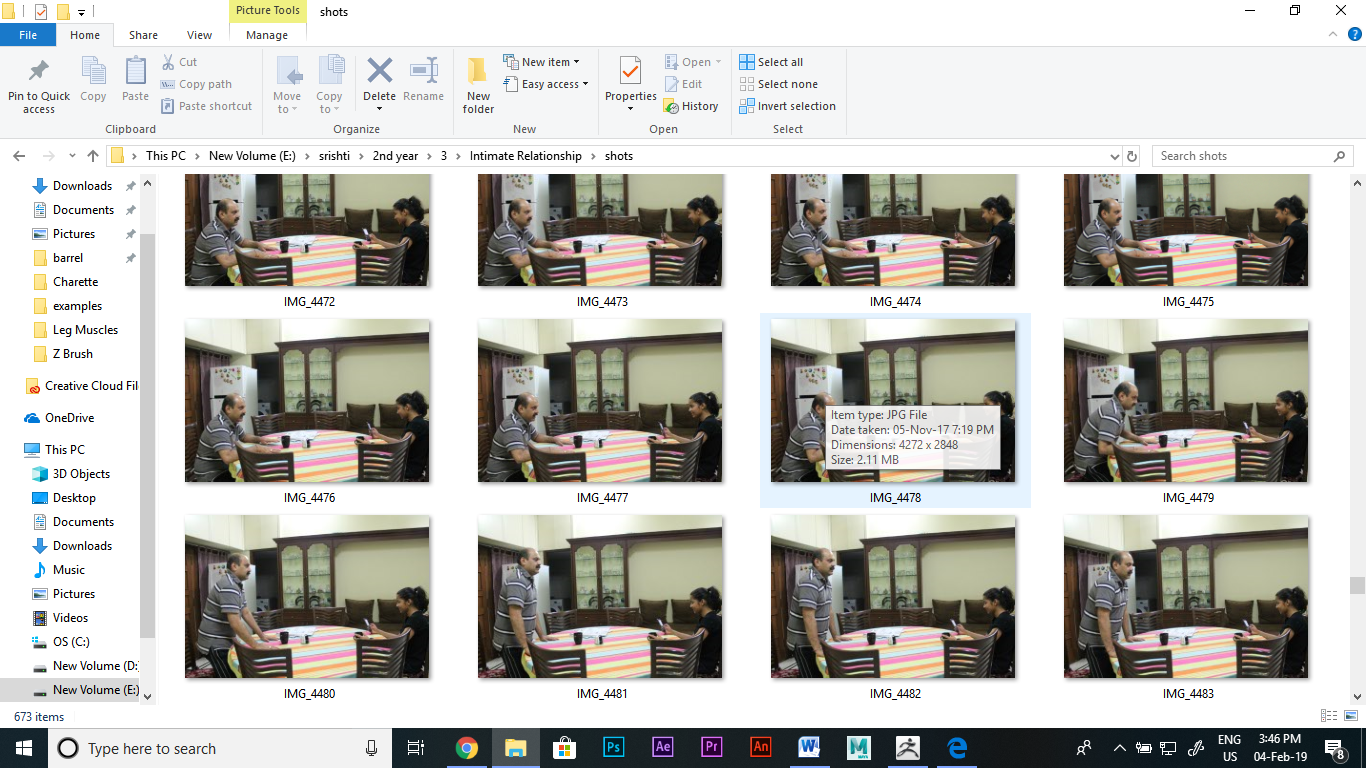Create a New folder from ribbon
The height and width of the screenshot is (768, 1366).
tap(478, 85)
